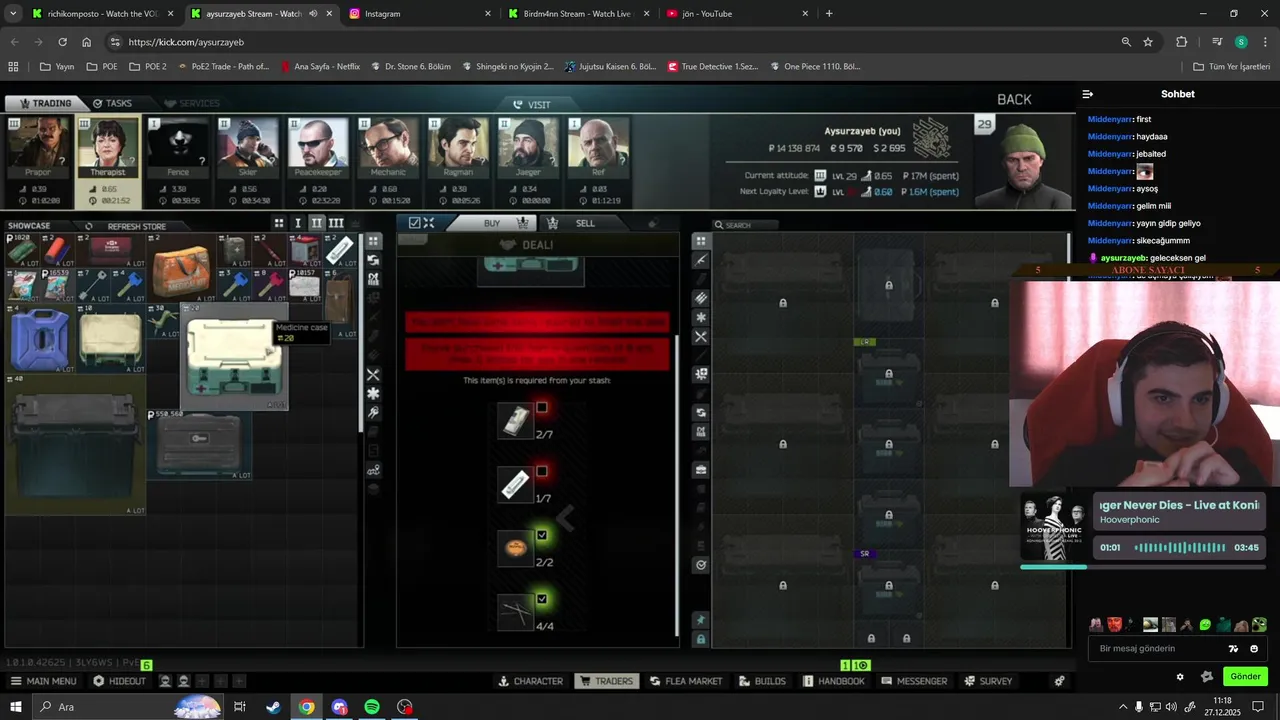Toggle the stash pin icon

(701, 620)
